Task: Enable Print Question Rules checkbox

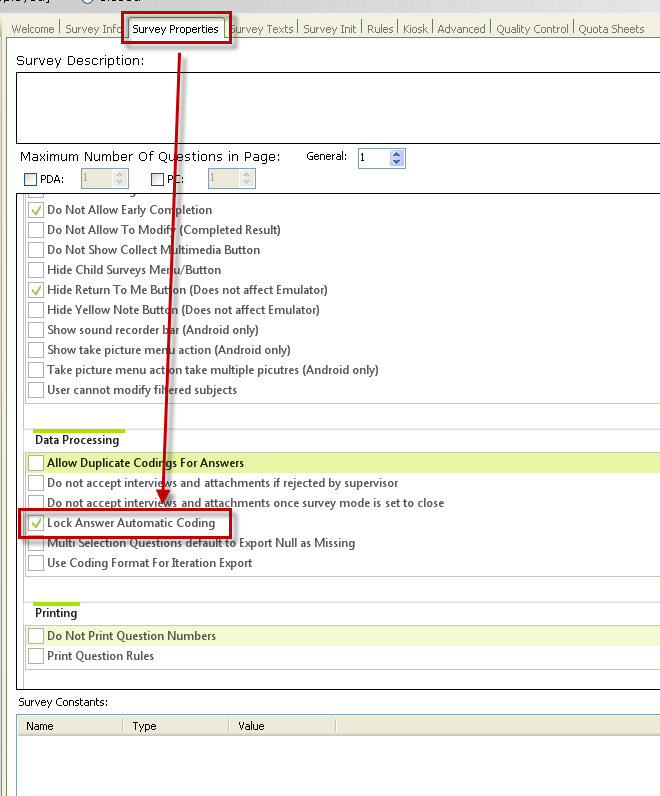Action: 36,656
